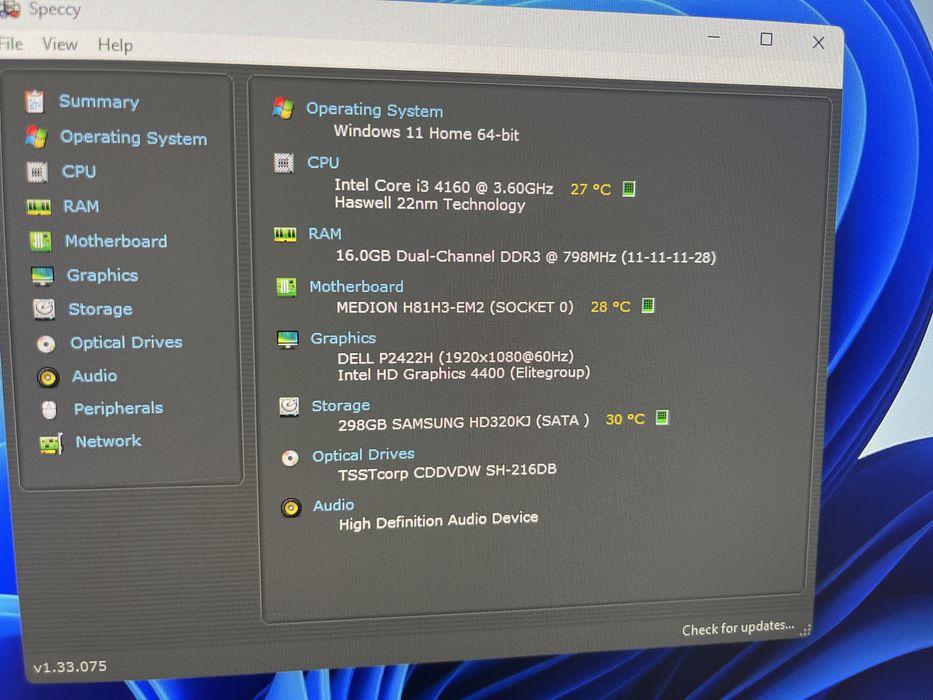This screenshot has width=933, height=700.
Task: Click the CPU chip icon in sidebar
Action: [37, 172]
